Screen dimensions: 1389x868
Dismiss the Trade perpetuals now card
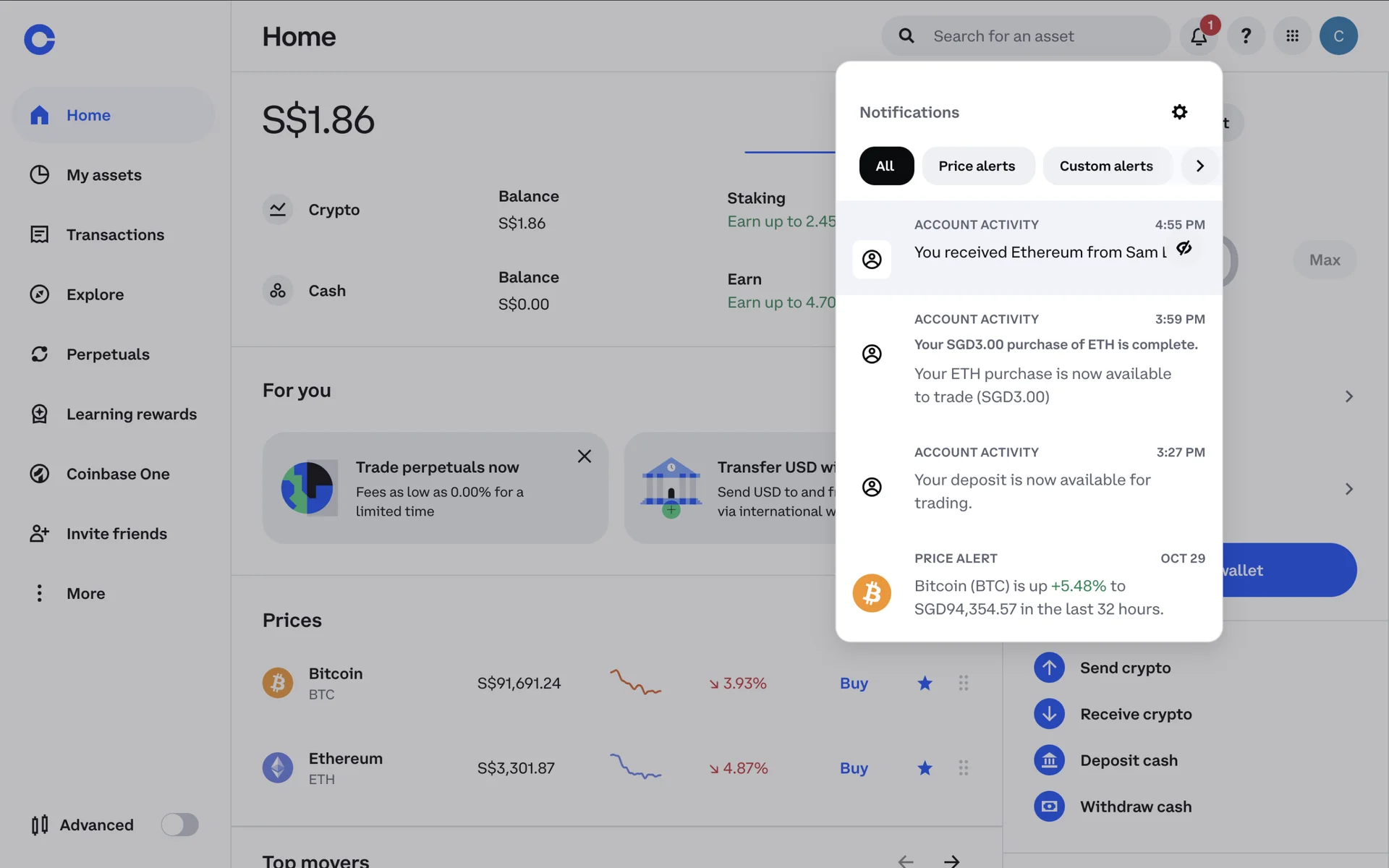point(585,456)
